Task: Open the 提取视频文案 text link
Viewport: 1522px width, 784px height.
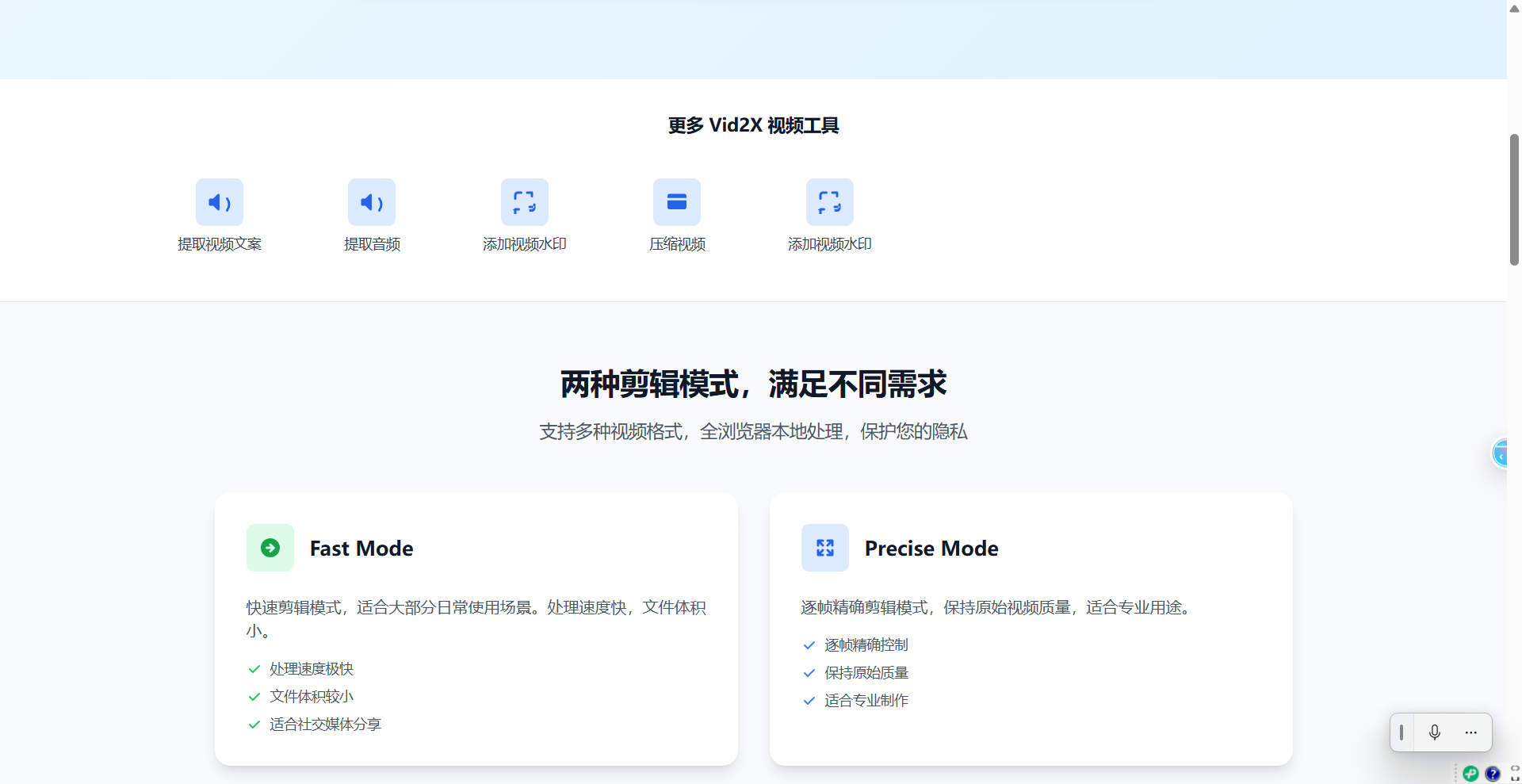Action: point(219,244)
